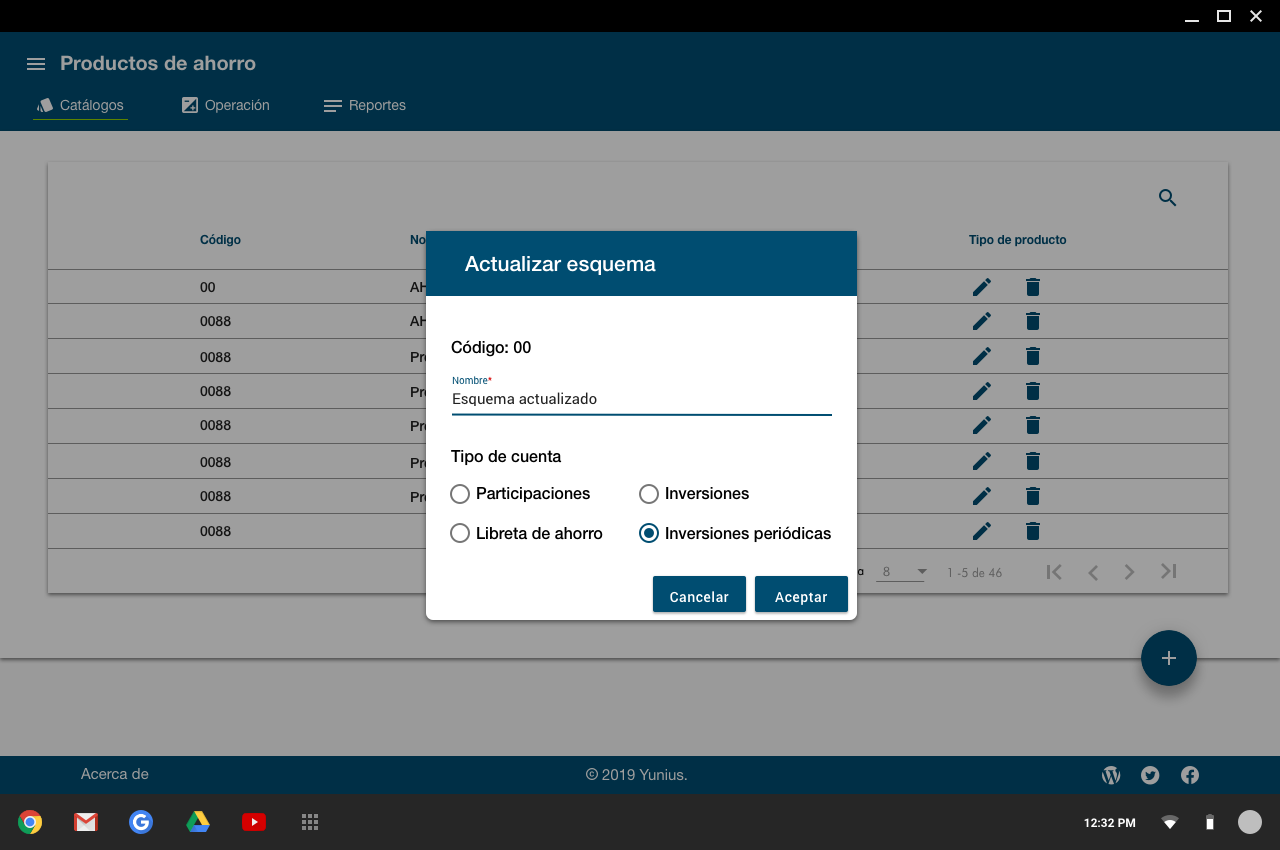This screenshot has height=850, width=1280.
Task: Switch to the Operación tab
Action: (x=226, y=105)
